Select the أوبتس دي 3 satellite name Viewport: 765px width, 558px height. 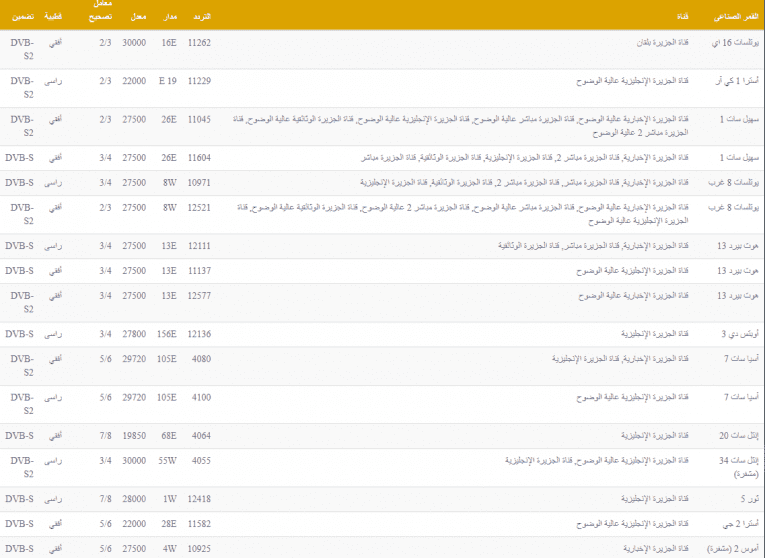[740, 334]
